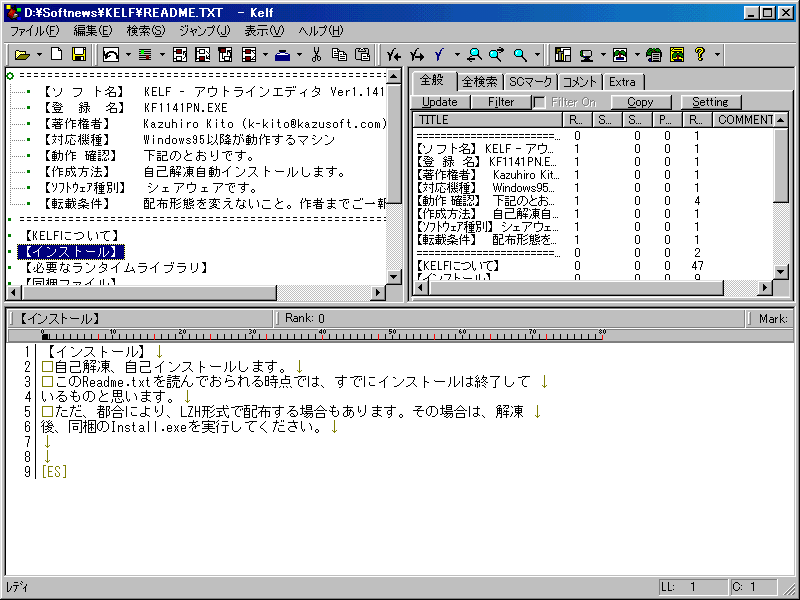Open the dropdown arrow beside the undo icon
This screenshot has width=800, height=600.
[128, 55]
